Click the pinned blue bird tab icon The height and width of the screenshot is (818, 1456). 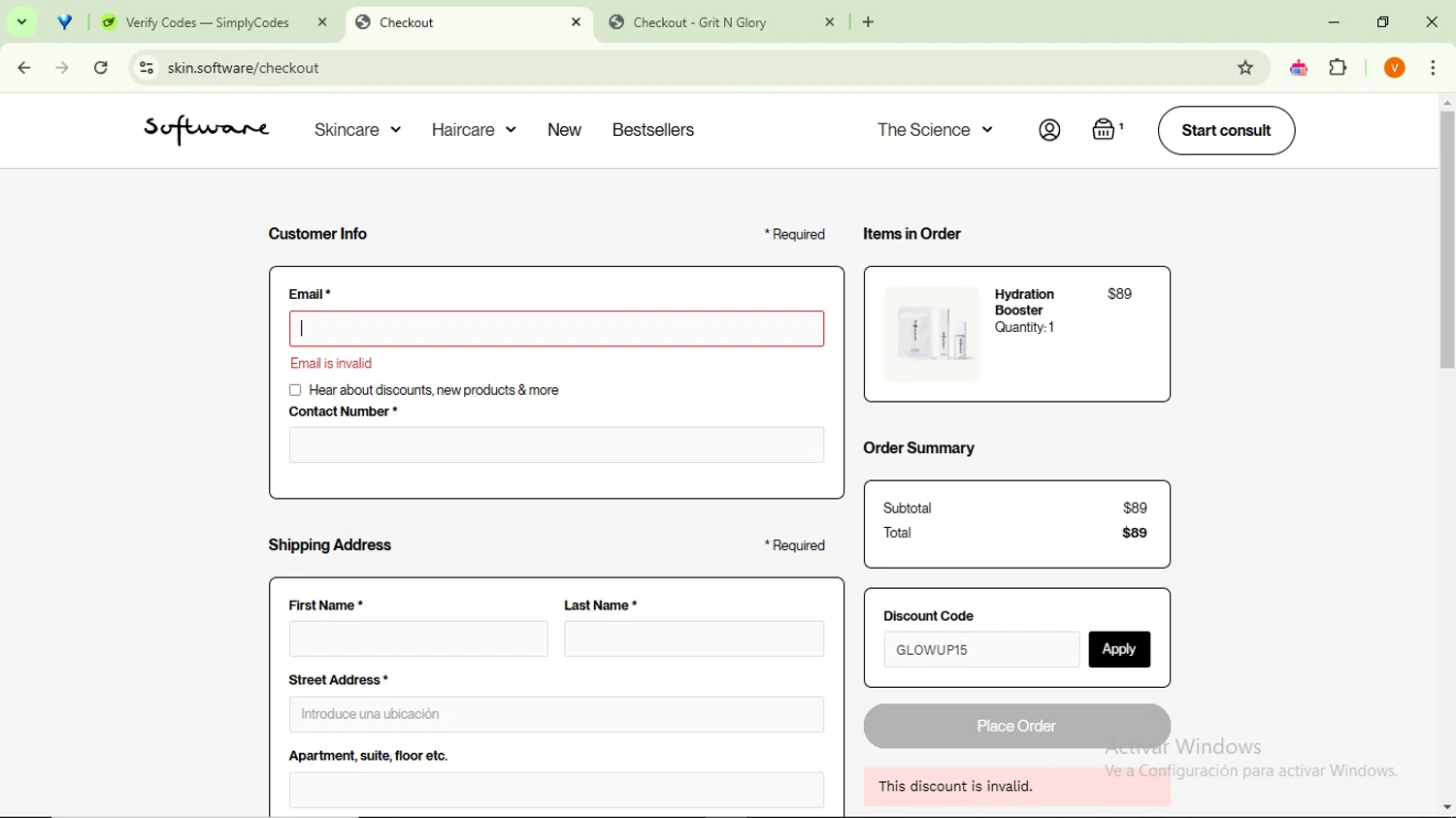pos(65,22)
